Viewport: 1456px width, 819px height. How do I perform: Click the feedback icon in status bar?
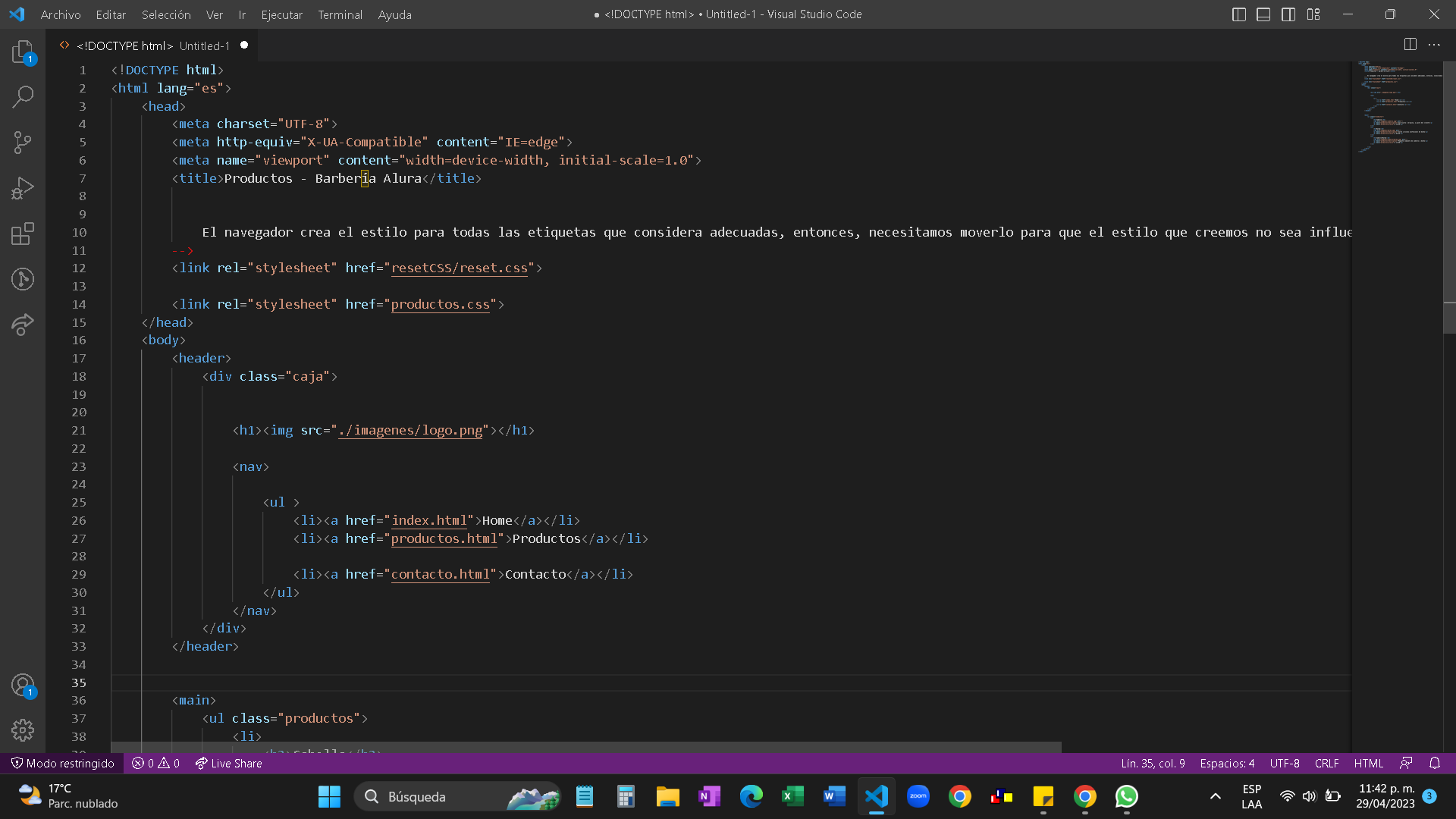1406,764
